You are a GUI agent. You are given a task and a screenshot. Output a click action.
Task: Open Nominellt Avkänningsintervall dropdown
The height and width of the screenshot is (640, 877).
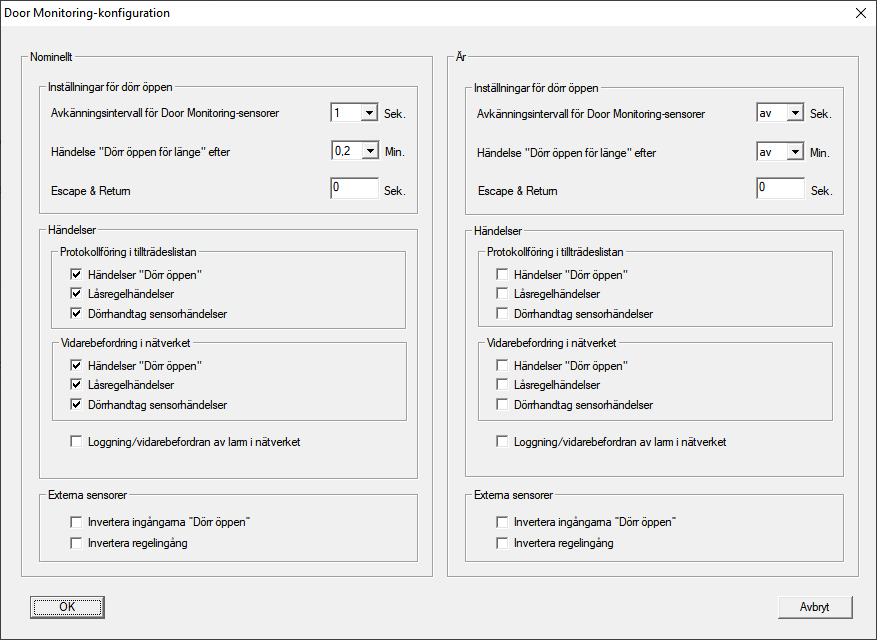tap(369, 113)
